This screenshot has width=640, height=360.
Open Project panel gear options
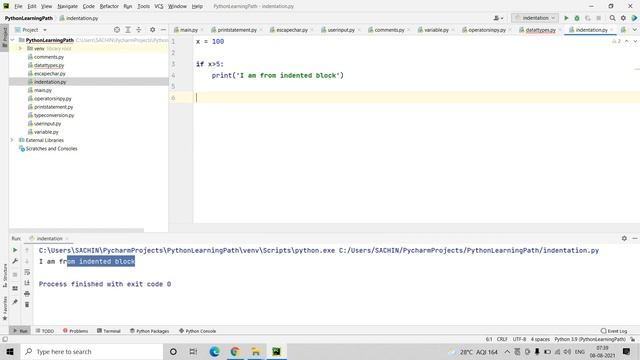(152, 30)
